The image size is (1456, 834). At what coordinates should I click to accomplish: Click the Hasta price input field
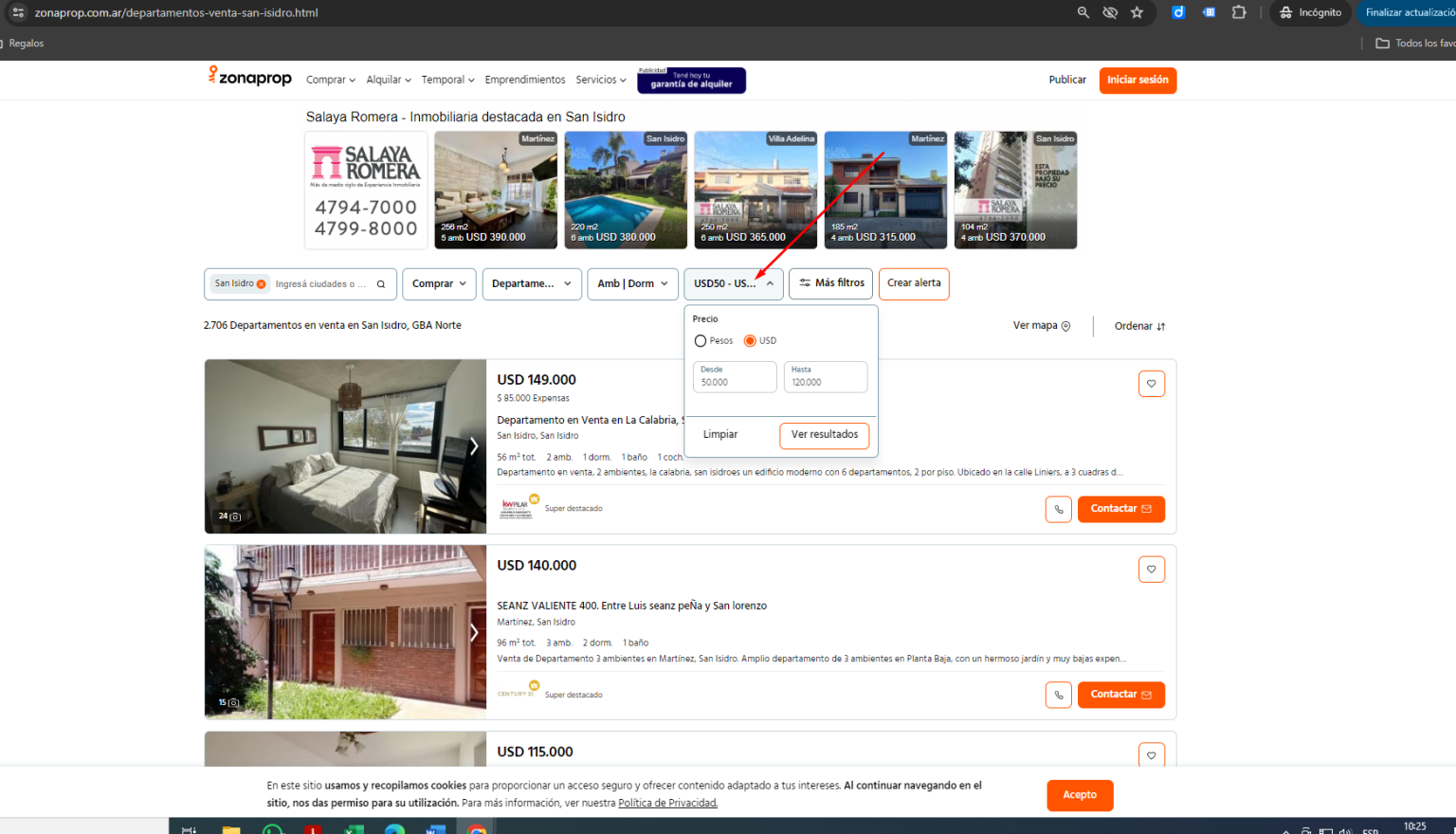tap(825, 377)
